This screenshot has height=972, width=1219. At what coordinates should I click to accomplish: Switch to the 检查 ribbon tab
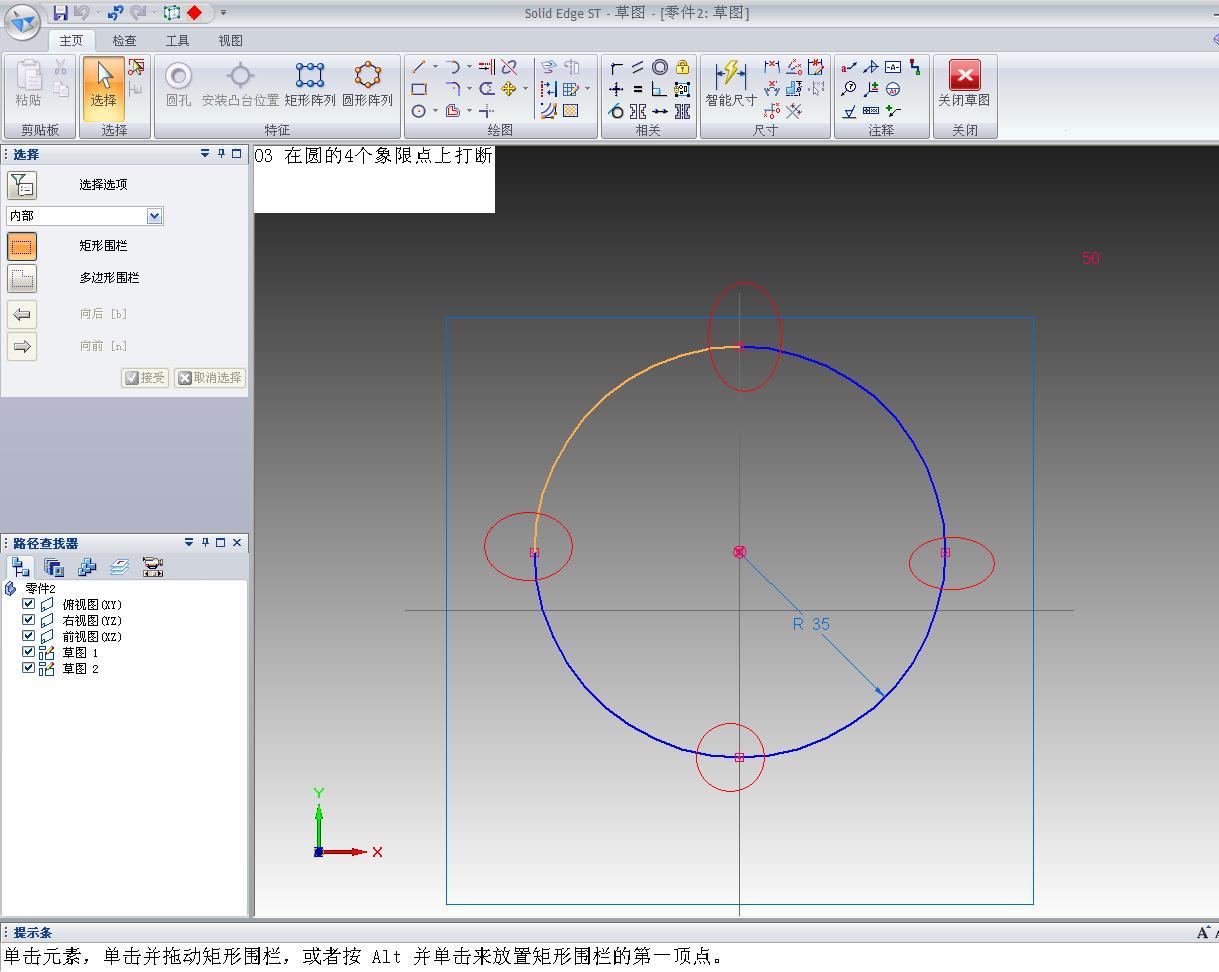click(124, 41)
